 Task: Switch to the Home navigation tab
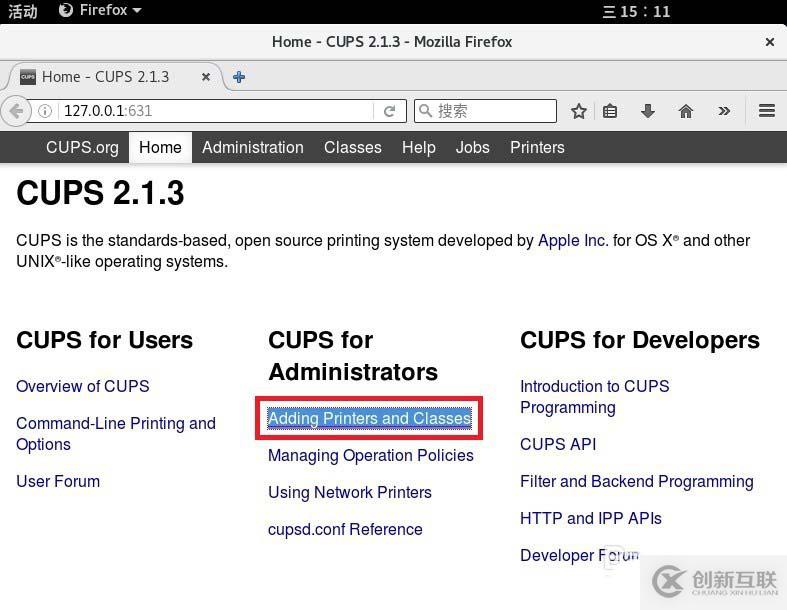[x=160, y=148]
